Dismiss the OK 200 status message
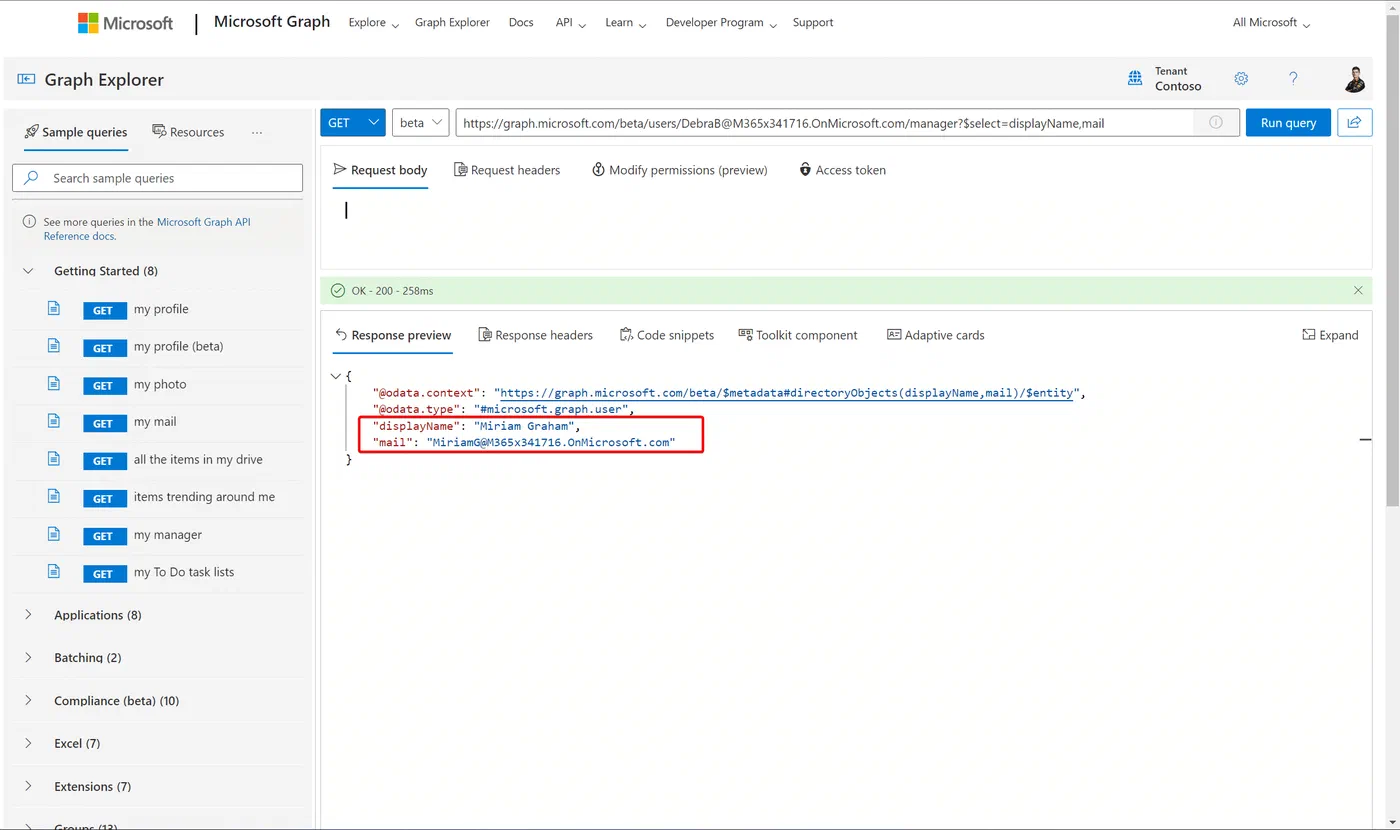 pos(1358,290)
